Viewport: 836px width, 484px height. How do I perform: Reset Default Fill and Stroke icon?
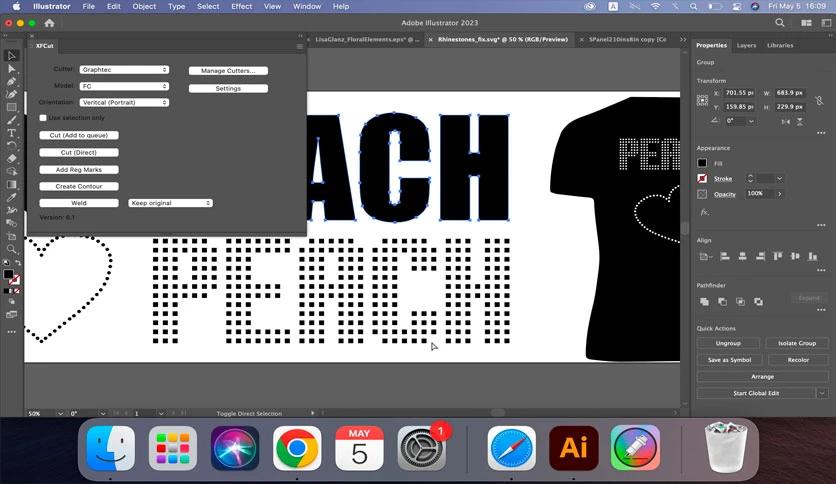click(x=6, y=263)
